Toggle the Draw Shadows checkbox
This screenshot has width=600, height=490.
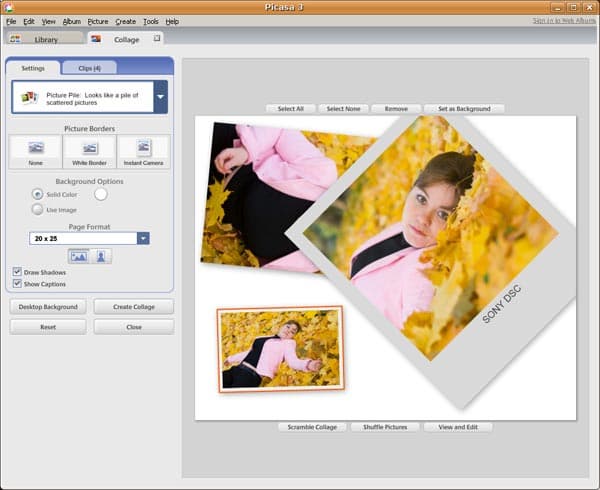click(x=17, y=272)
